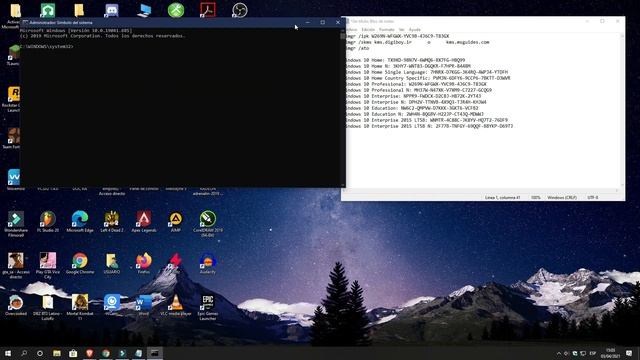Open the Edición menu in Notepad

pos(368,29)
